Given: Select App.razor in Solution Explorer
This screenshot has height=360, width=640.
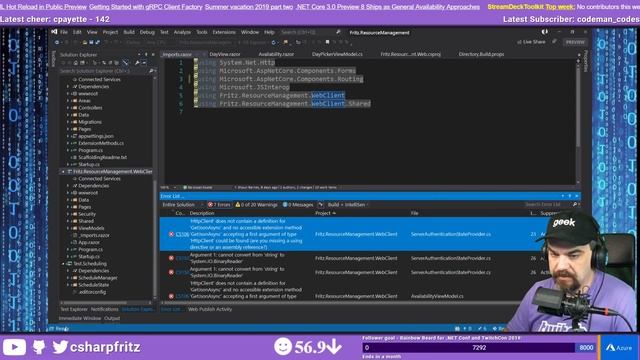Looking at the screenshot, I should coord(89,242).
